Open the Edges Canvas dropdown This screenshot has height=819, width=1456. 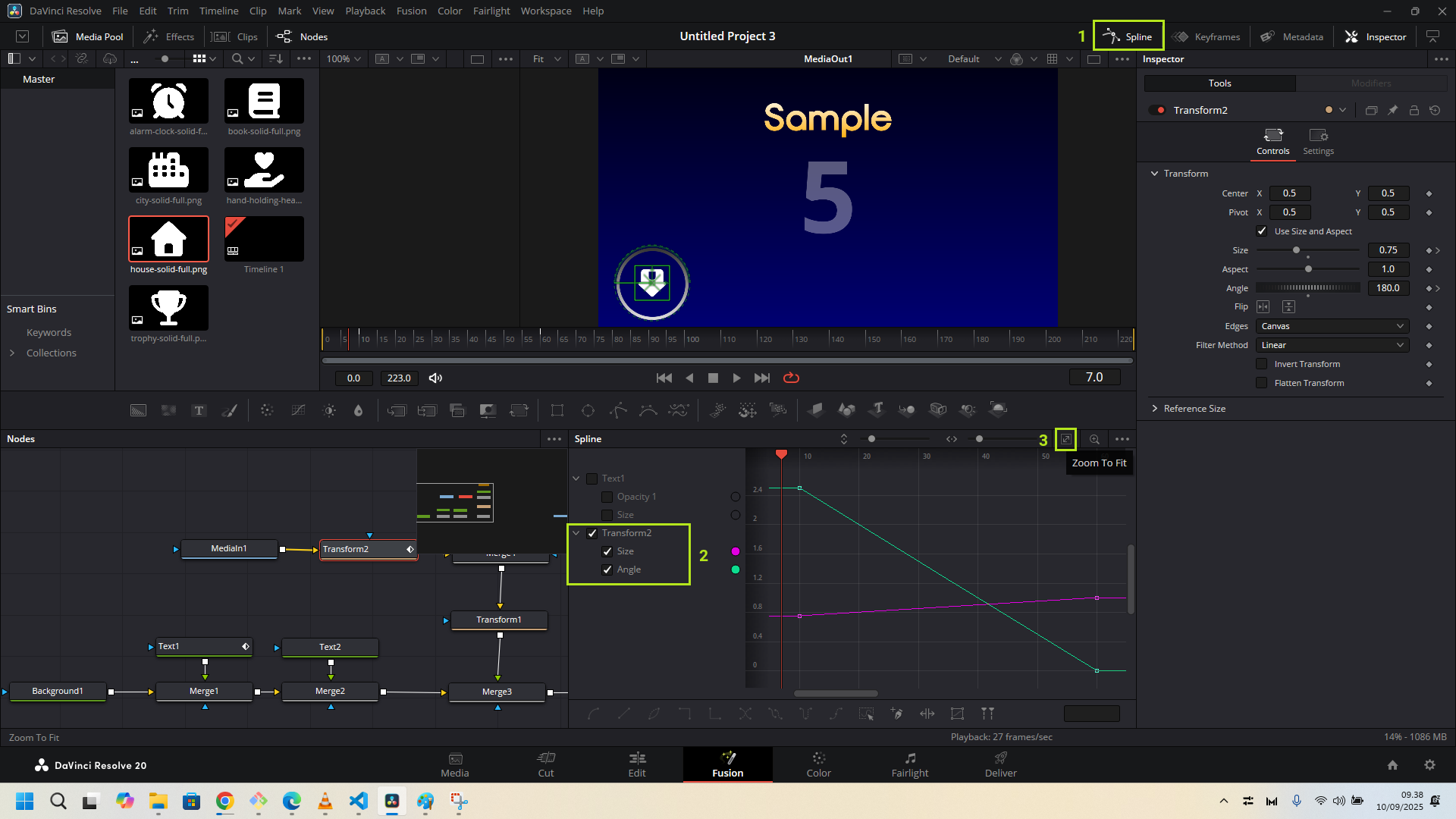tap(1332, 326)
